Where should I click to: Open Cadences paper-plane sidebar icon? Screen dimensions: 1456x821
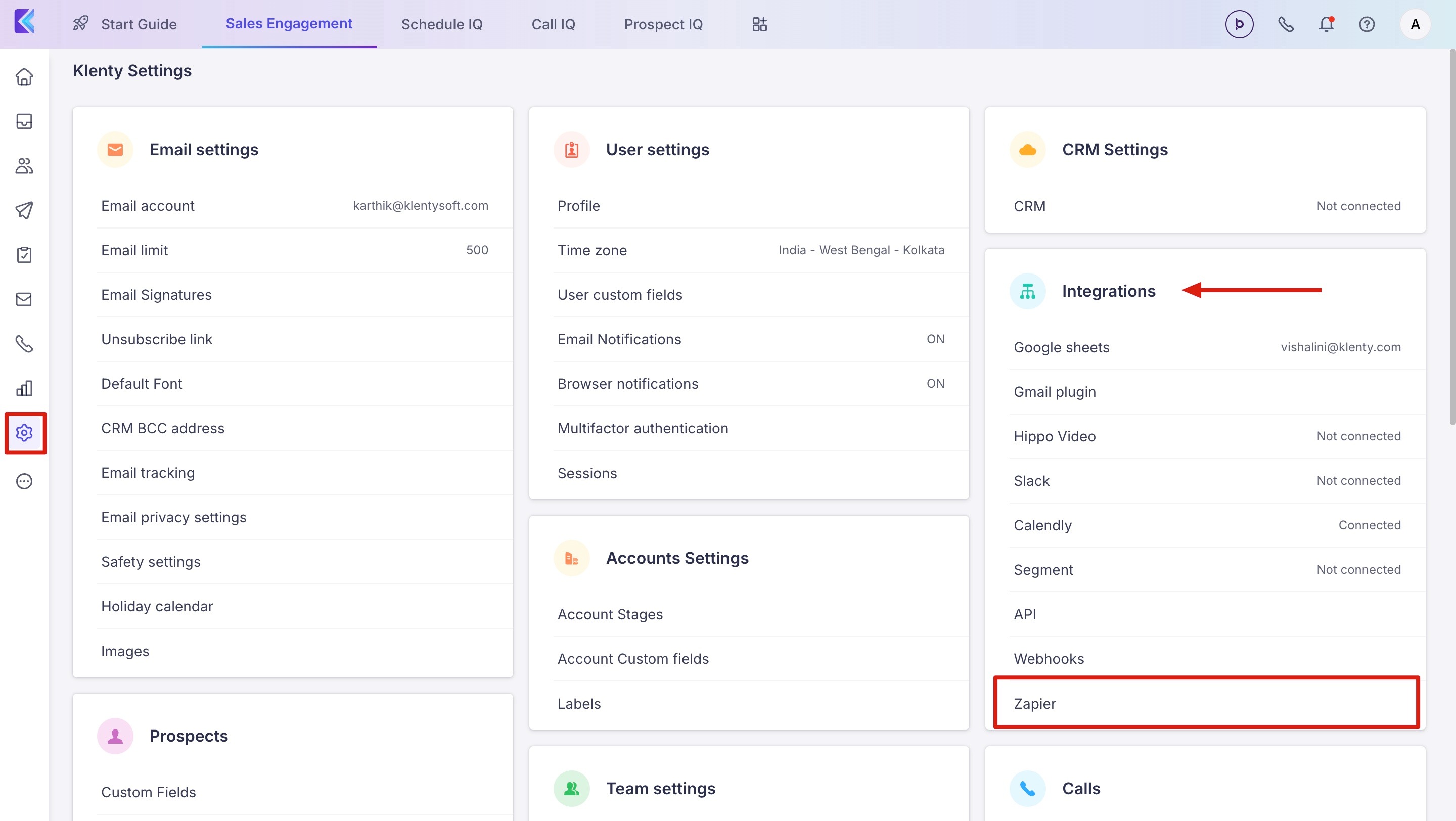tap(24, 210)
